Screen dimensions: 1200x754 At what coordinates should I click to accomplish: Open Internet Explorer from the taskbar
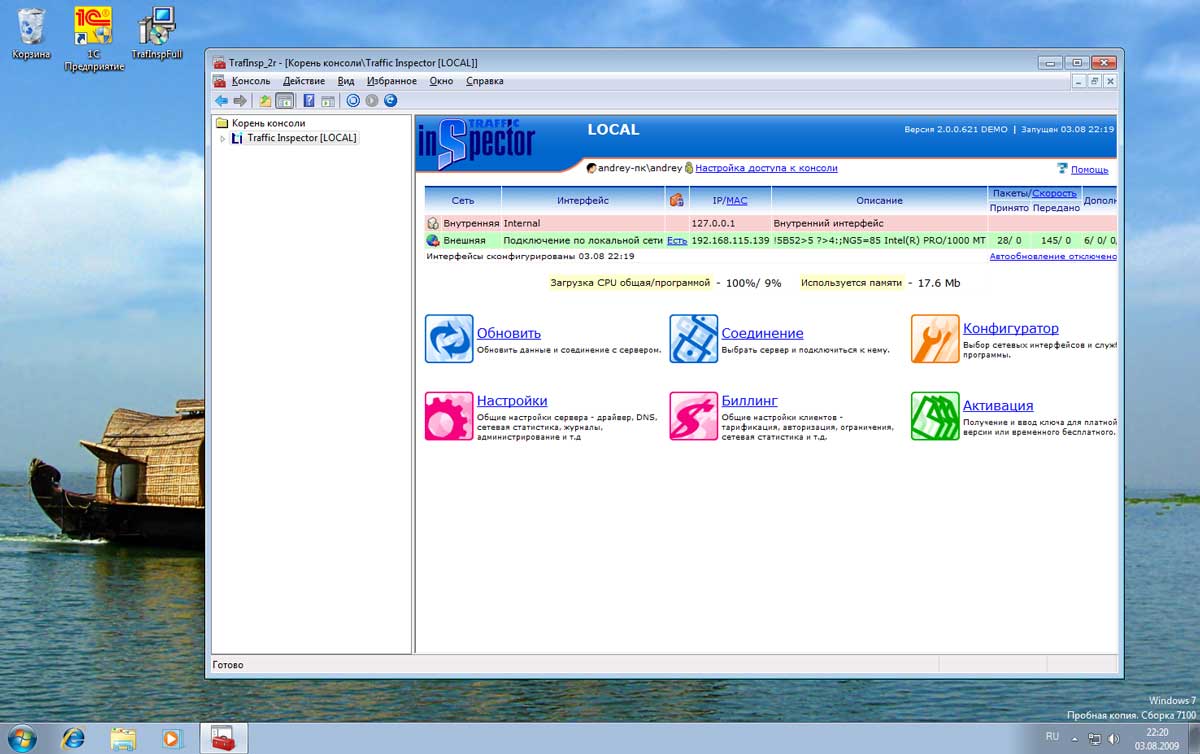[73, 738]
